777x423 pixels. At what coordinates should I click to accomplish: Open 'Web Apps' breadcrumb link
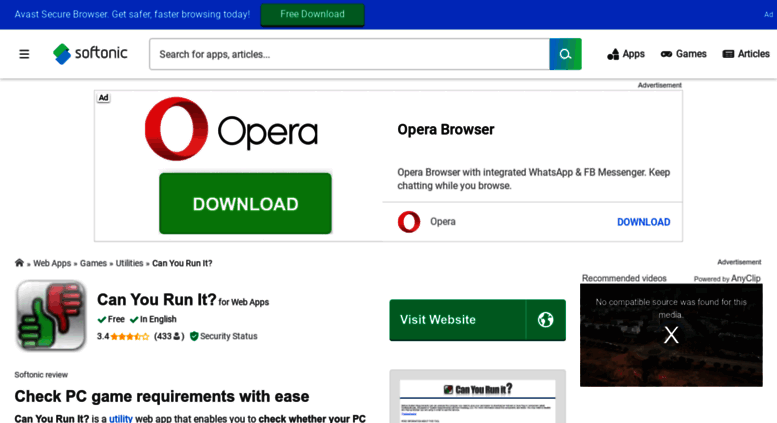click(x=52, y=264)
